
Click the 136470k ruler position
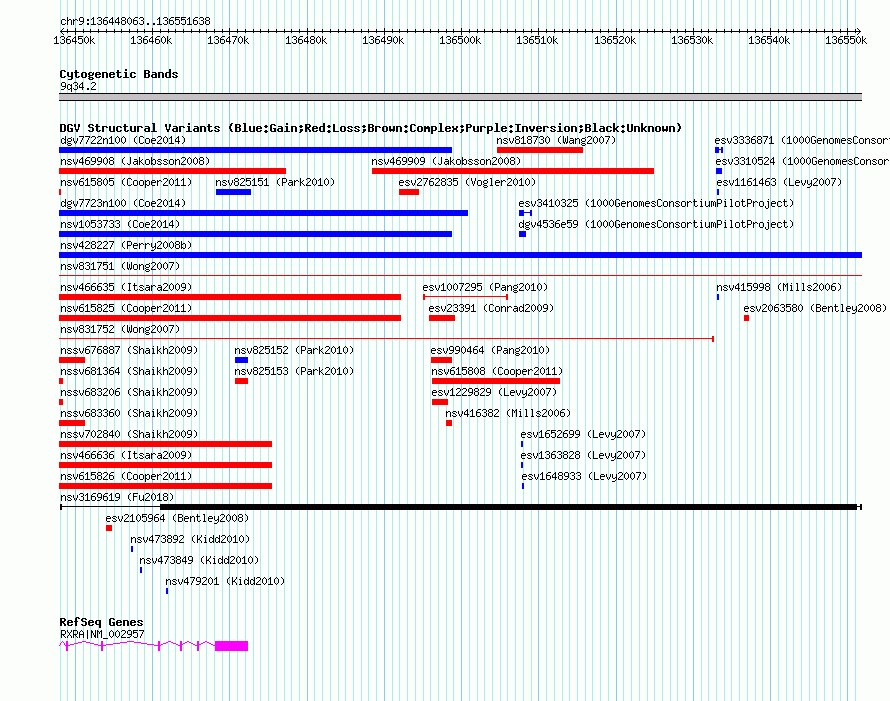click(x=229, y=40)
